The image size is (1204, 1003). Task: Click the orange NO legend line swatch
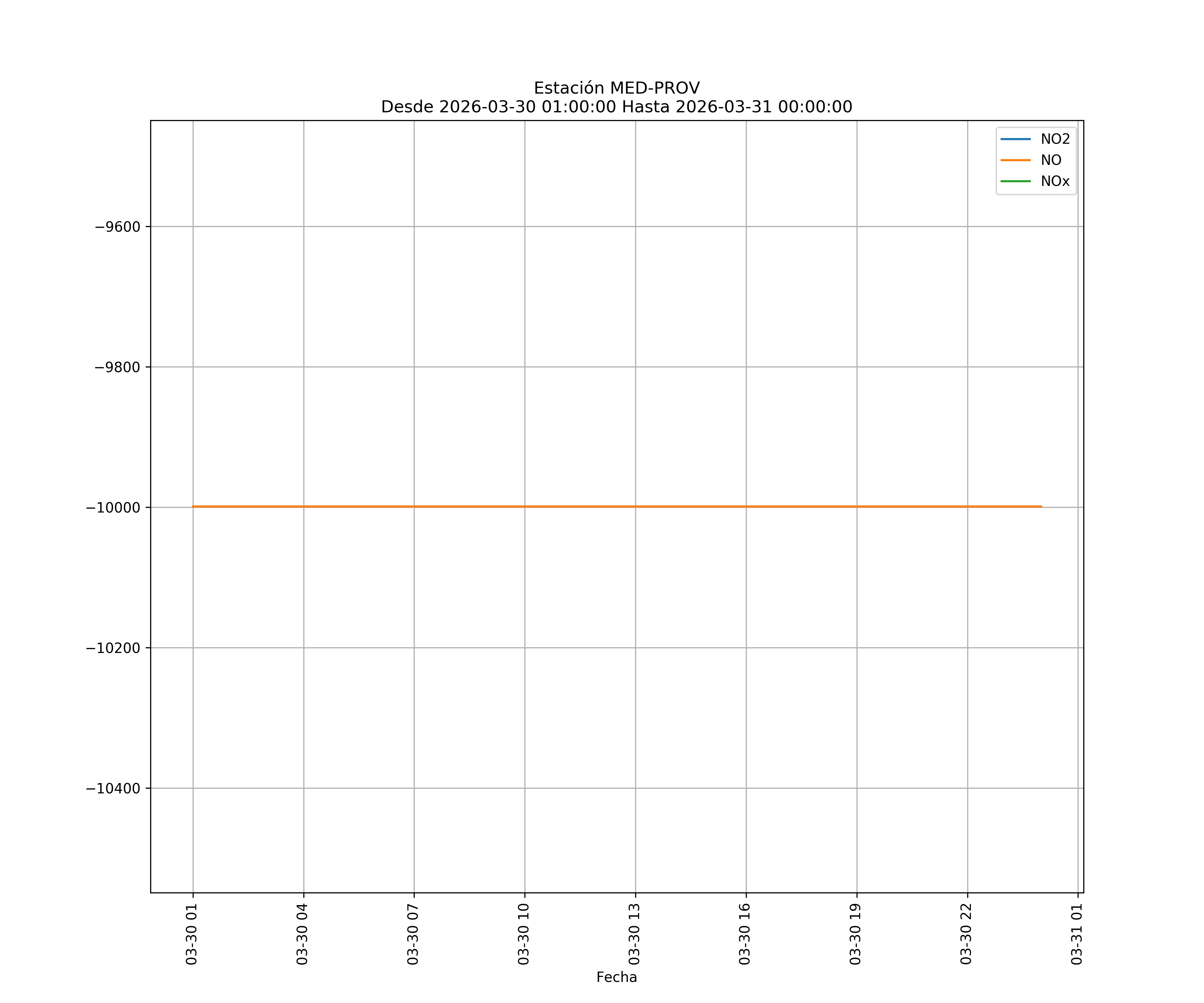1015,160
